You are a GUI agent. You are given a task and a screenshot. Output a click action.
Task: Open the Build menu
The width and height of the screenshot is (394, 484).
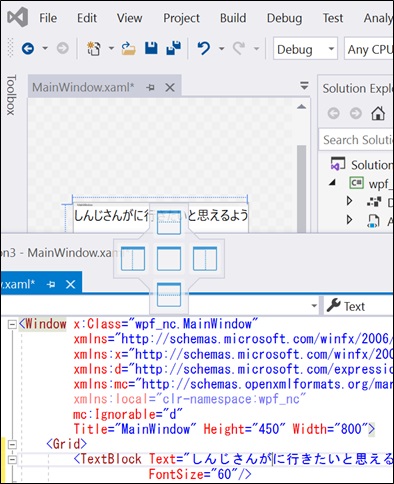coord(233,18)
